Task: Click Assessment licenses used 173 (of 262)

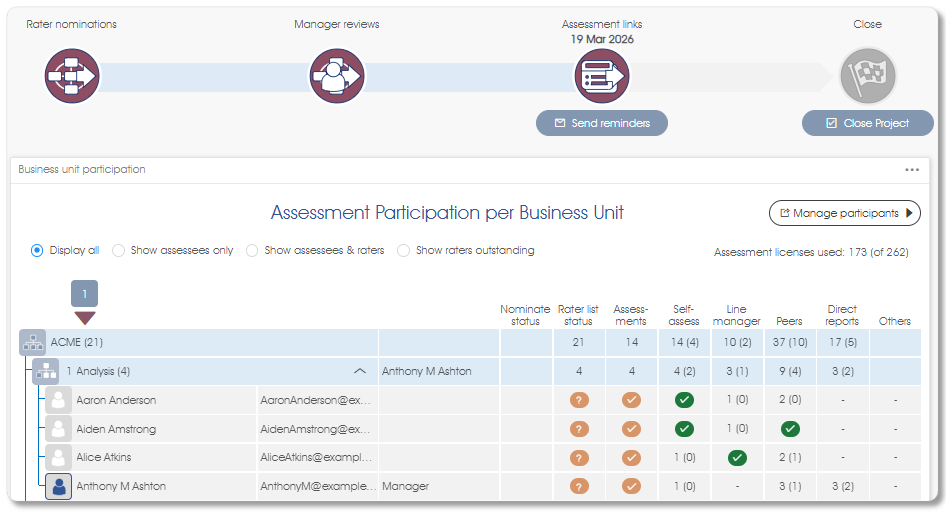Action: 811,253
